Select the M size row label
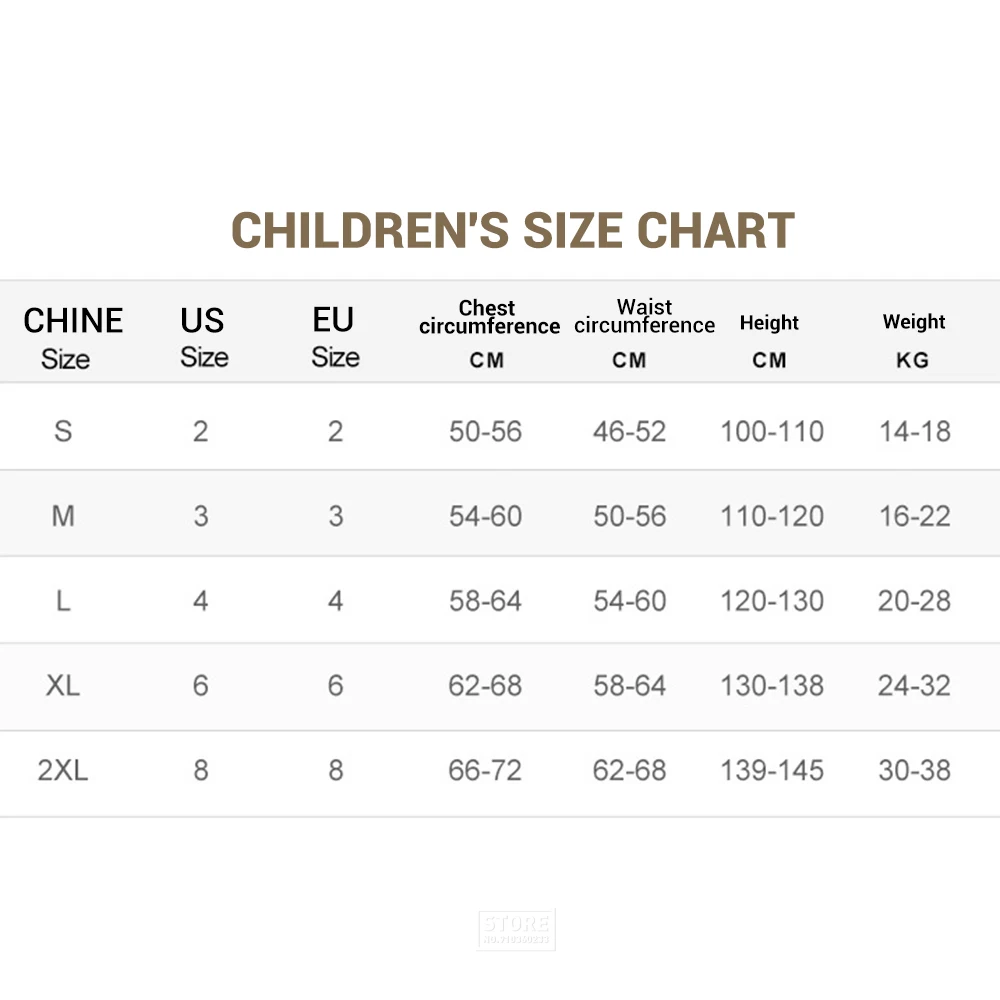The image size is (1000, 1000). (63, 516)
